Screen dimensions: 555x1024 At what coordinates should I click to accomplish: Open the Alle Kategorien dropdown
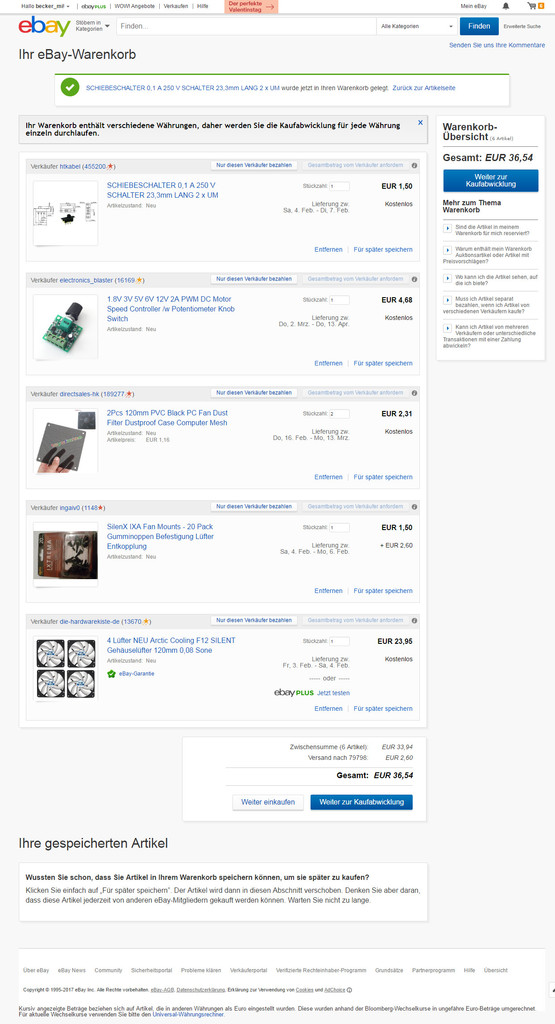click(417, 27)
